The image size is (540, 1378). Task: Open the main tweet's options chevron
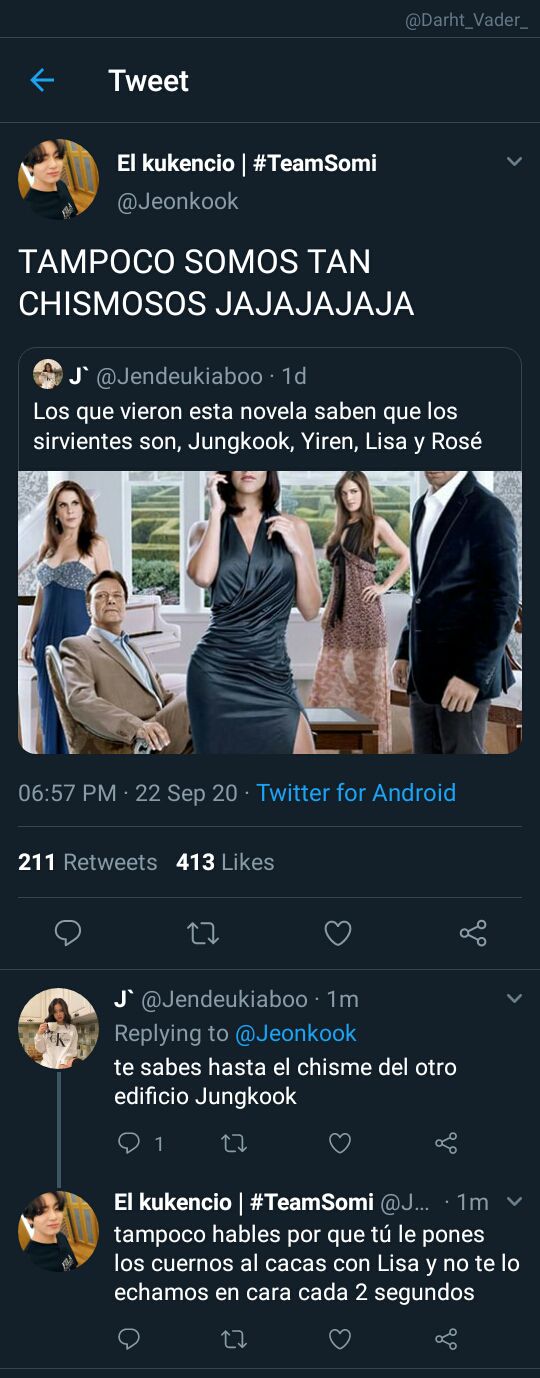pyautogui.click(x=514, y=161)
